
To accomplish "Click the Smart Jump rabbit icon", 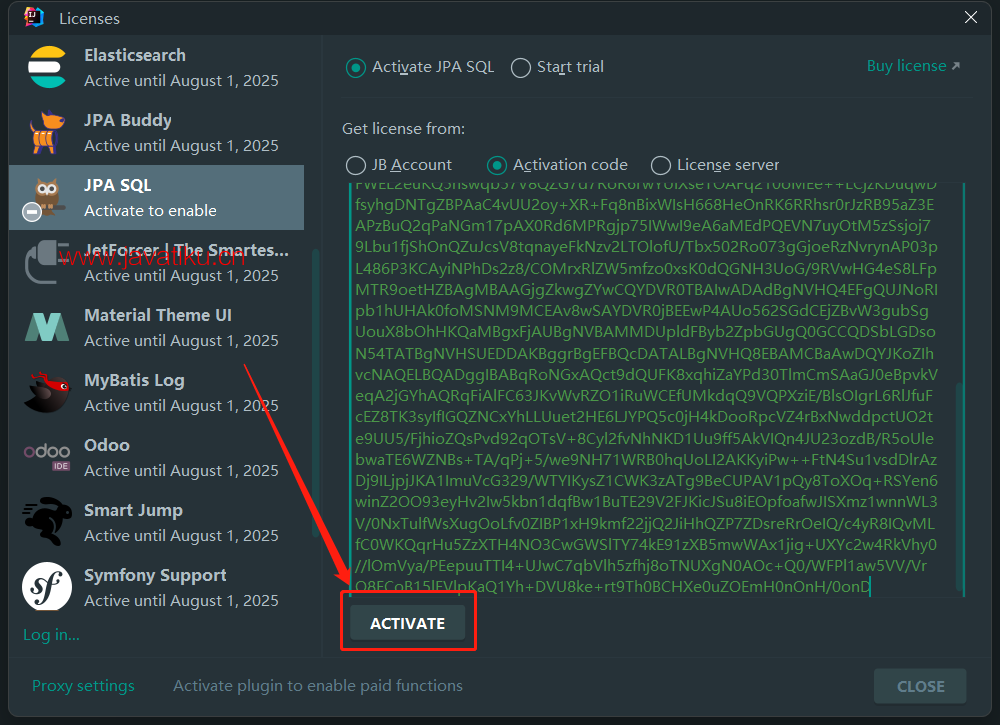I will [x=47, y=522].
